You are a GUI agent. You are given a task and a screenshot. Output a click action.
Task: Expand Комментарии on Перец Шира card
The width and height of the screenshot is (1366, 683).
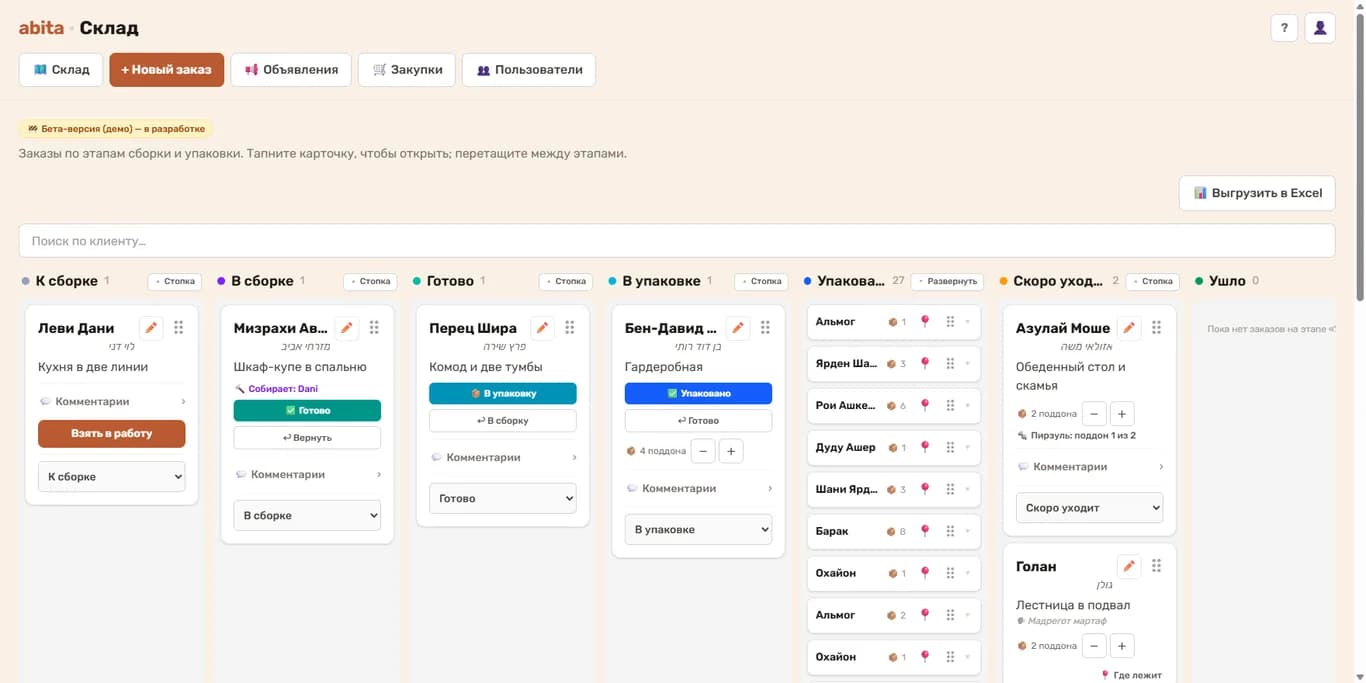pyautogui.click(x=503, y=457)
